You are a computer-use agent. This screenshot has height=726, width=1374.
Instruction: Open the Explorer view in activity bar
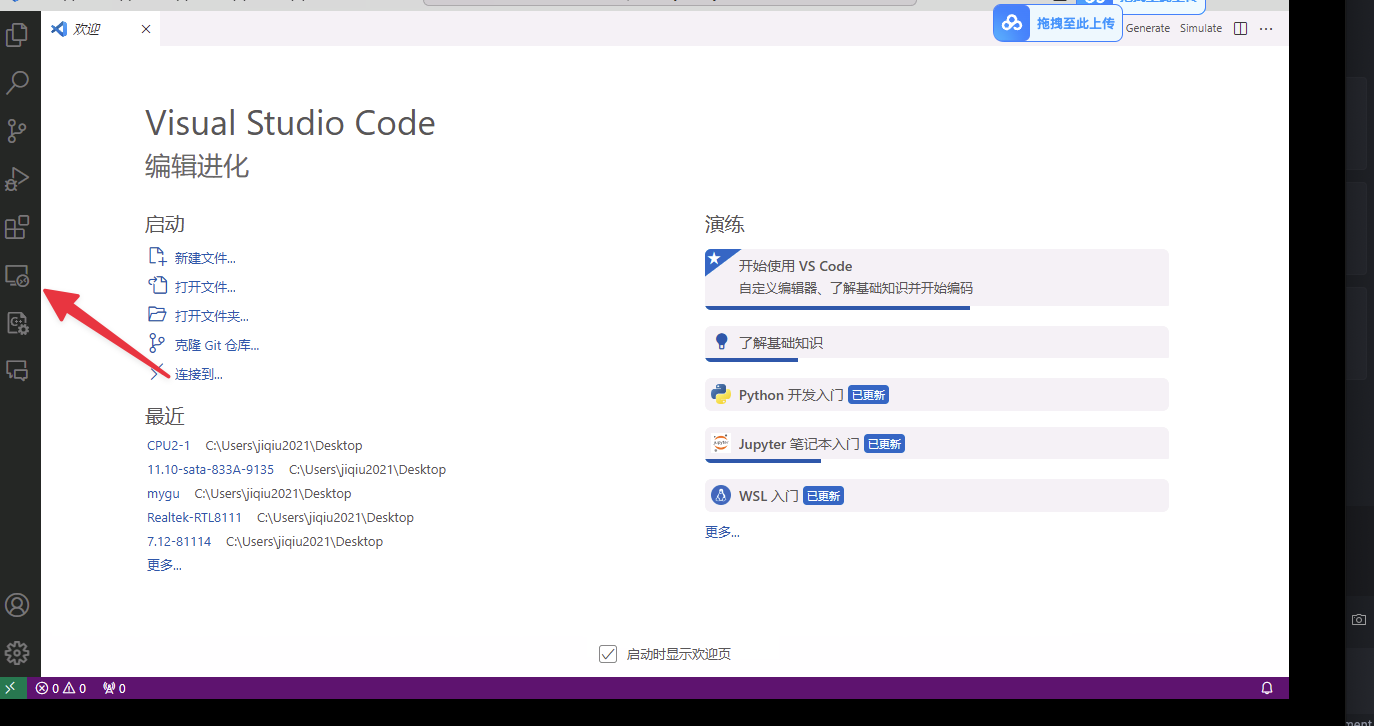[17, 35]
